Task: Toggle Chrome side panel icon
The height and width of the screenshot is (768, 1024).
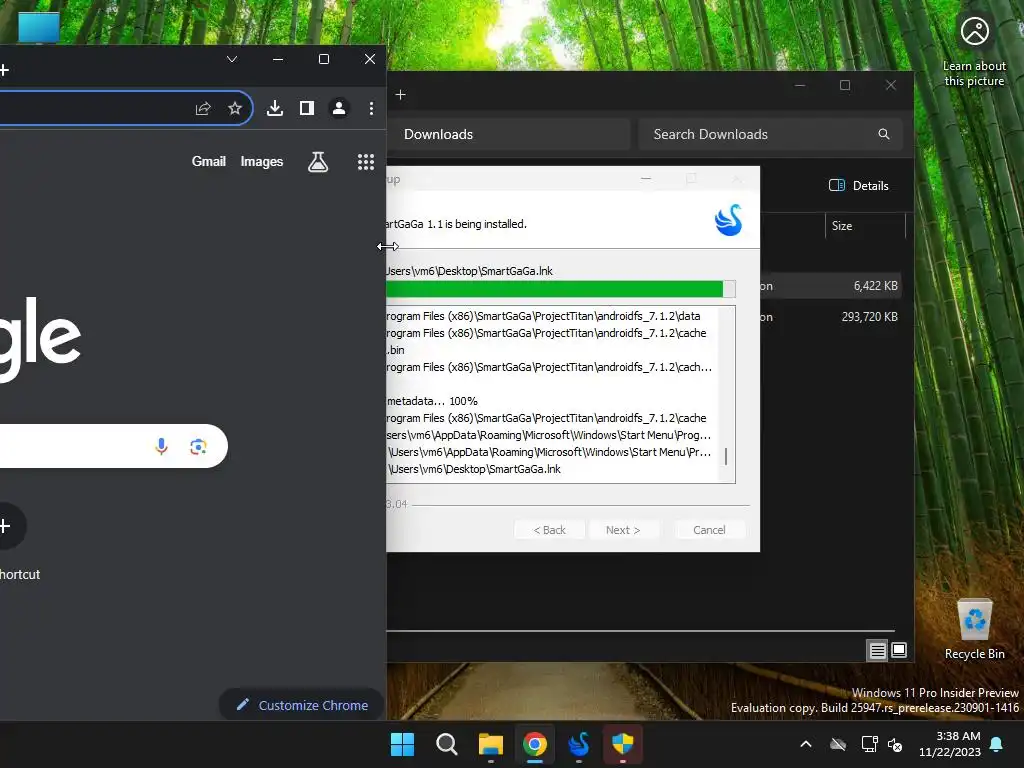Action: (x=307, y=108)
